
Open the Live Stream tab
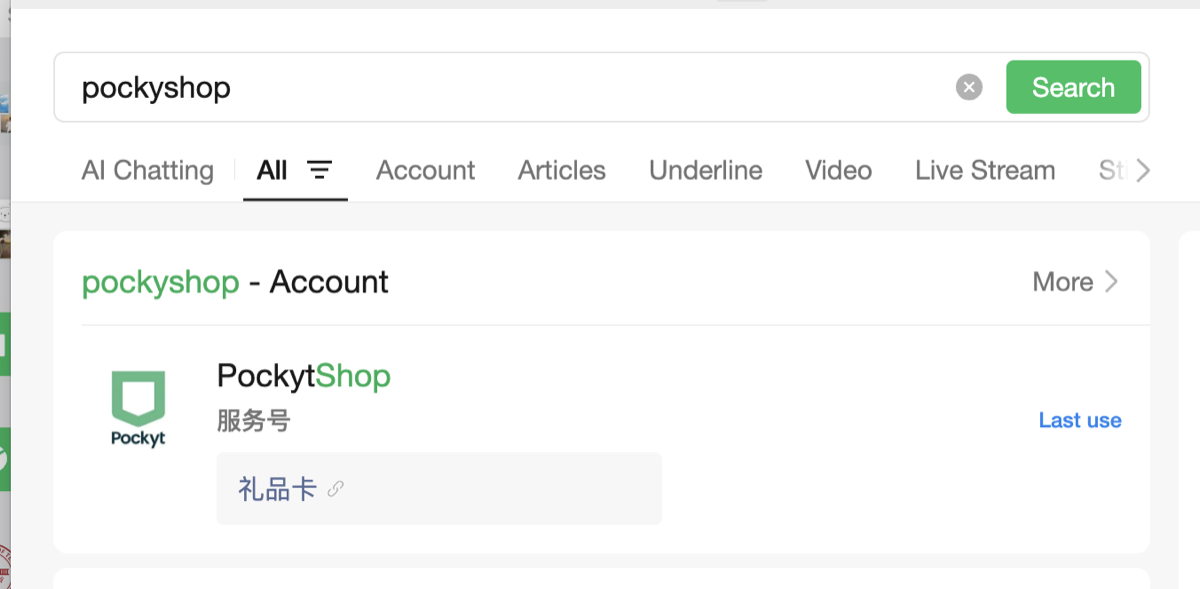985,171
